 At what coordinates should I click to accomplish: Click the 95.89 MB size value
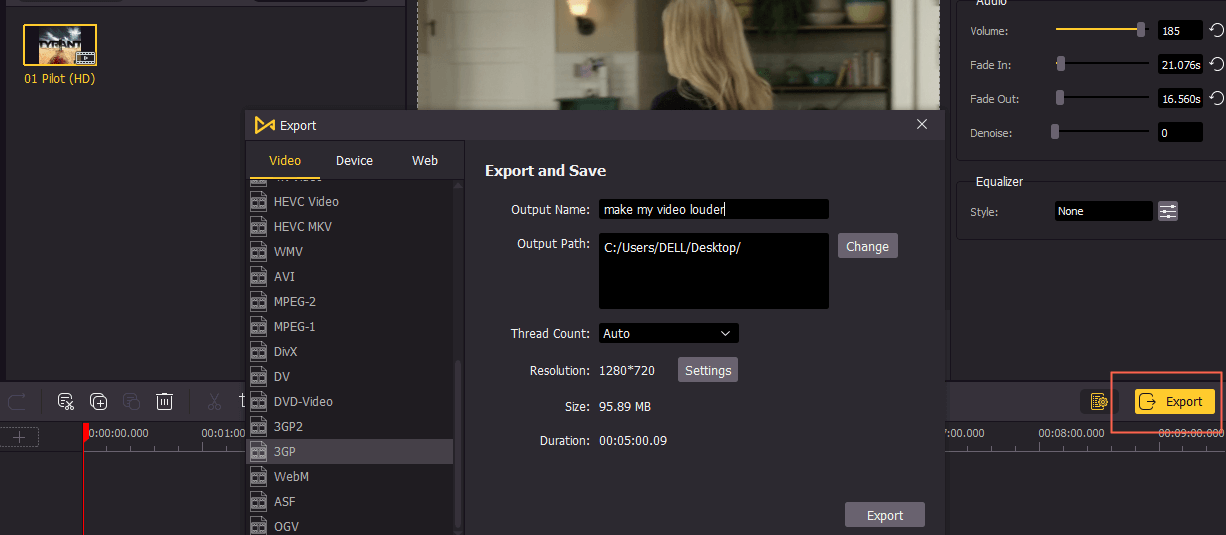point(625,407)
